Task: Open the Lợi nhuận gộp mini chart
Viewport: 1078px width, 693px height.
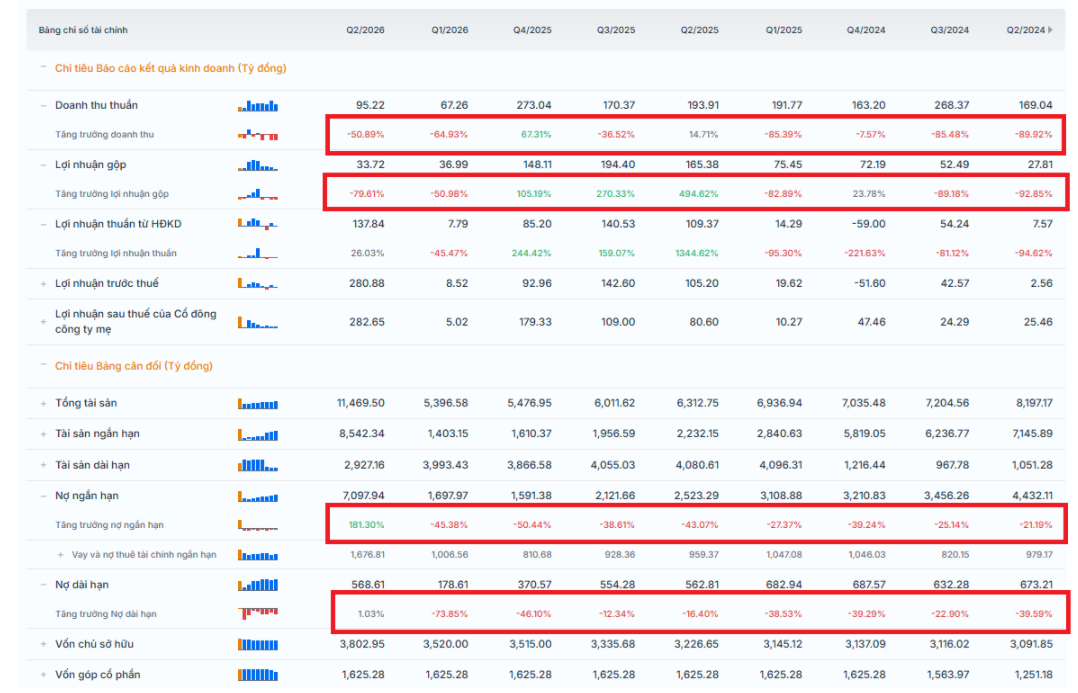Action: (258, 165)
